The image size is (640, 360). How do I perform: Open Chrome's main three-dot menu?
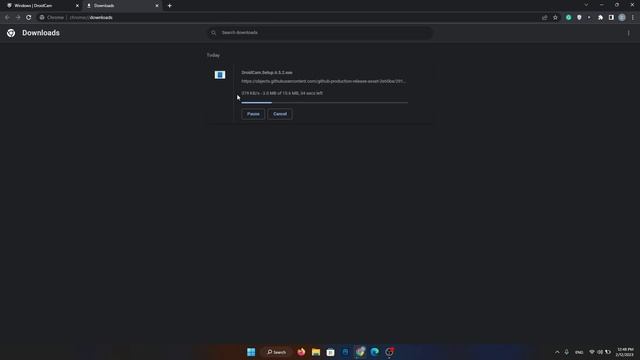(633, 18)
